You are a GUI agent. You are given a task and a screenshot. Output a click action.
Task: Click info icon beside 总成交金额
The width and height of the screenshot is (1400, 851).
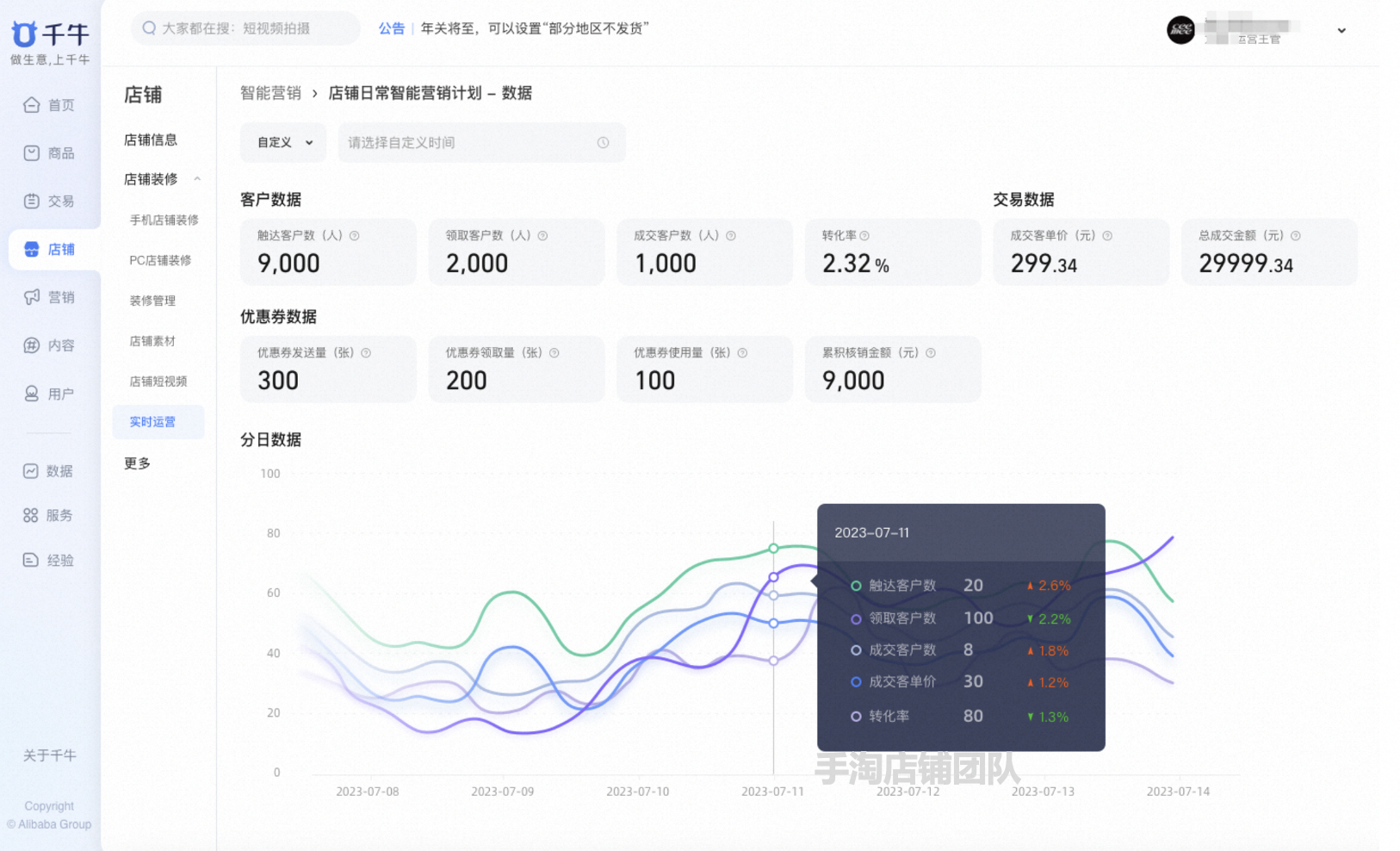tap(1296, 236)
